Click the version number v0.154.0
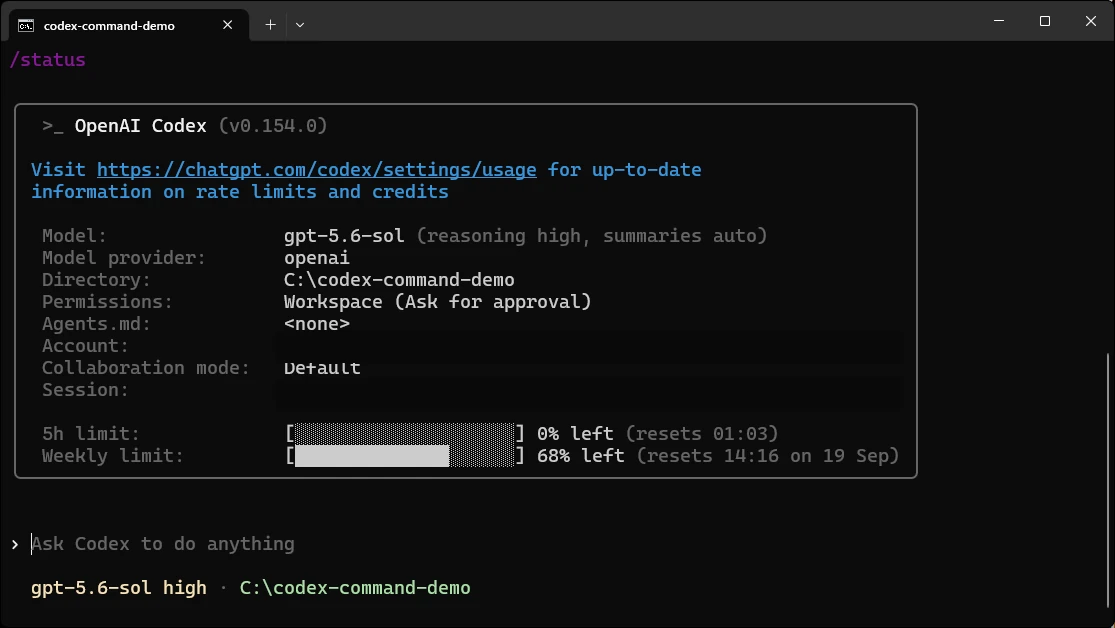 click(273, 126)
